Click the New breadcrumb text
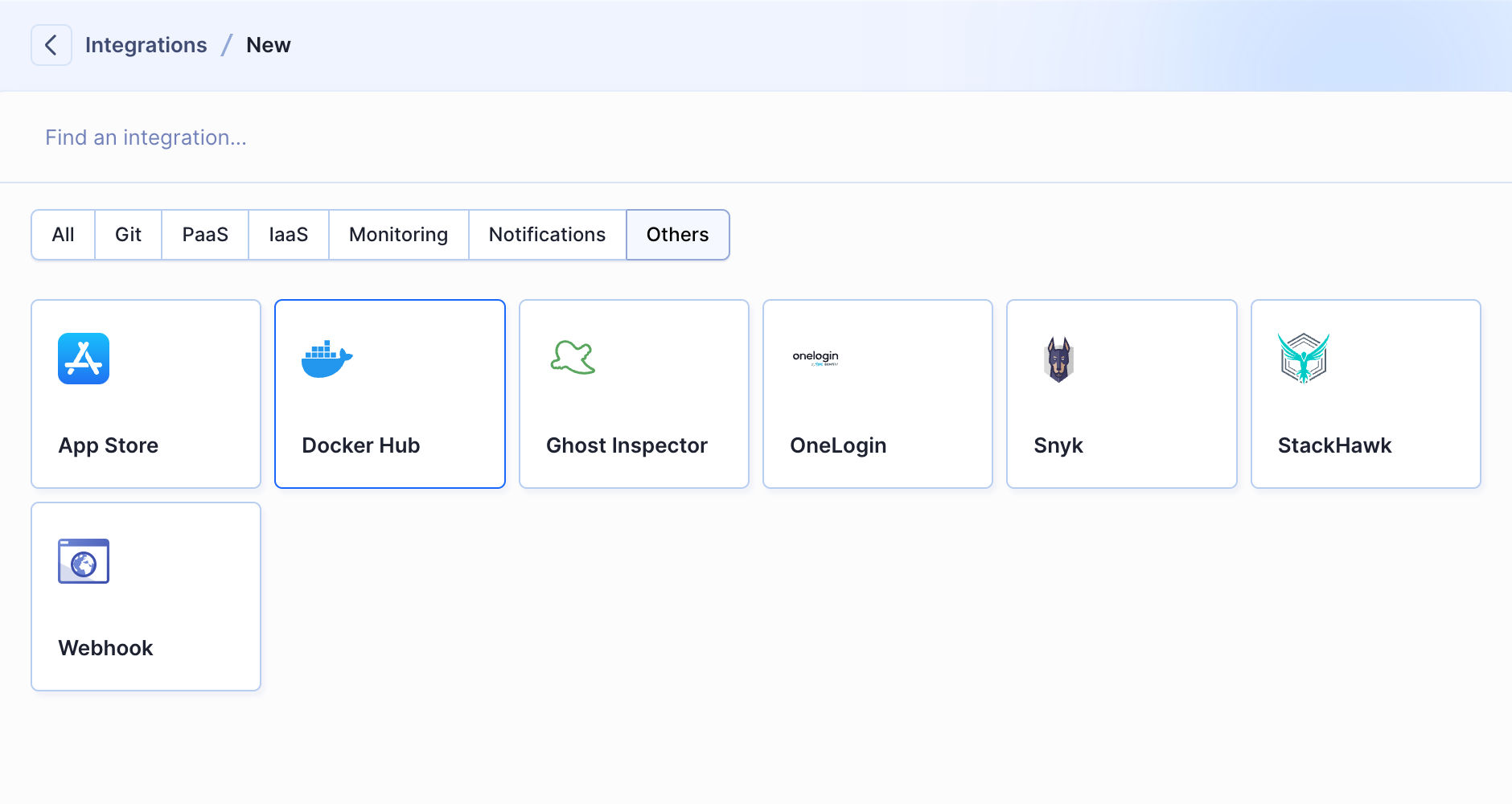Viewport: 1512px width, 804px height. 269,45
